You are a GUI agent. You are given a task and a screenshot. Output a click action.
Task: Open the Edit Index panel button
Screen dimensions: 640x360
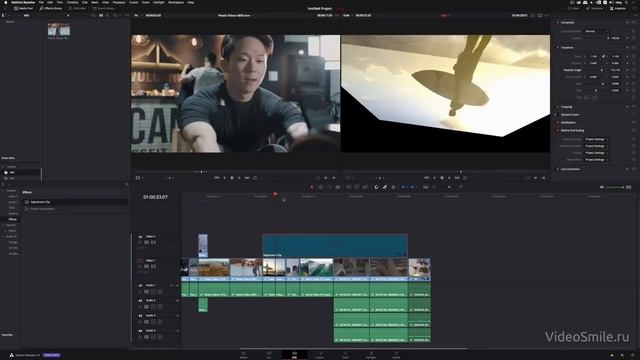pos(77,8)
